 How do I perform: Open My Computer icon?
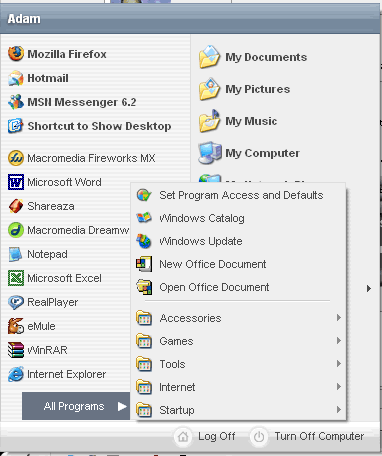coord(209,153)
